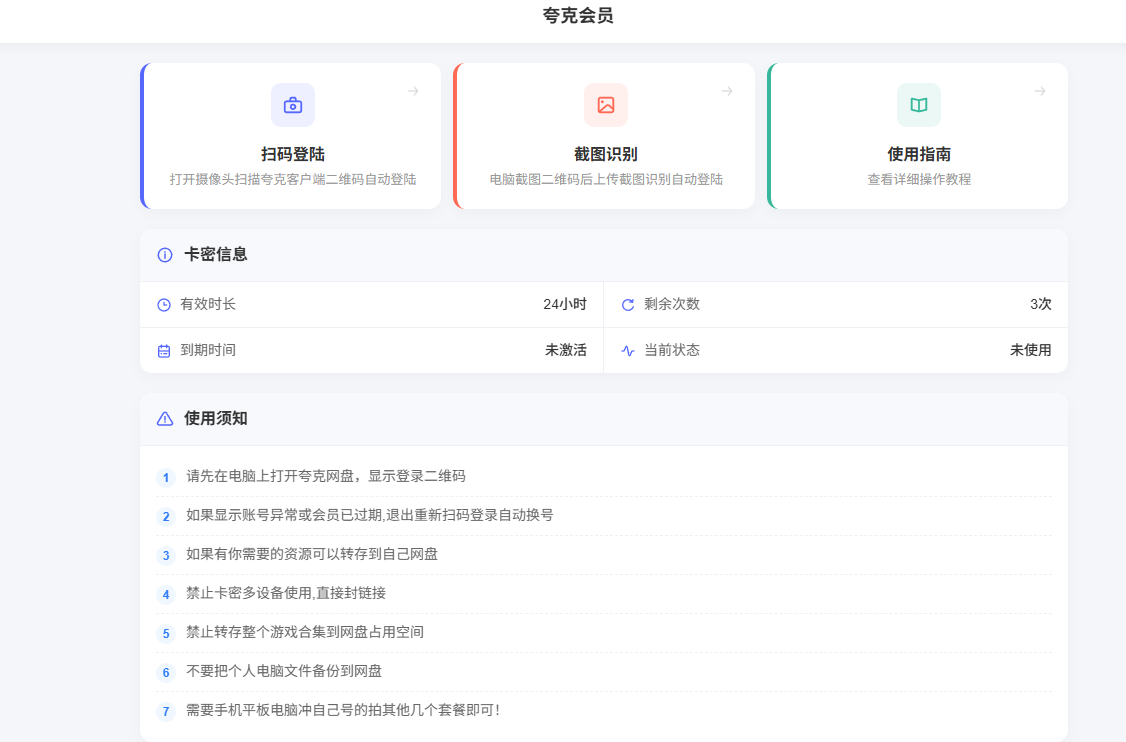Click number badge 1 in usage notes
1126x742 pixels.
[166, 478]
